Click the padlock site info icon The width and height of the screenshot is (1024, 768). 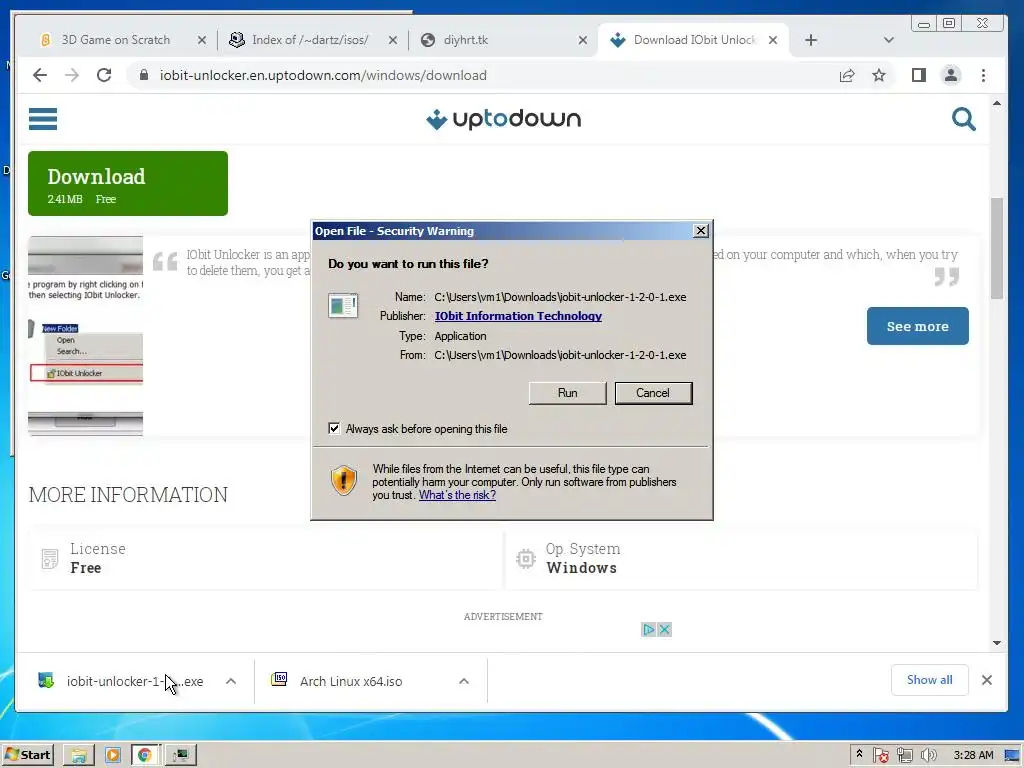point(144,75)
